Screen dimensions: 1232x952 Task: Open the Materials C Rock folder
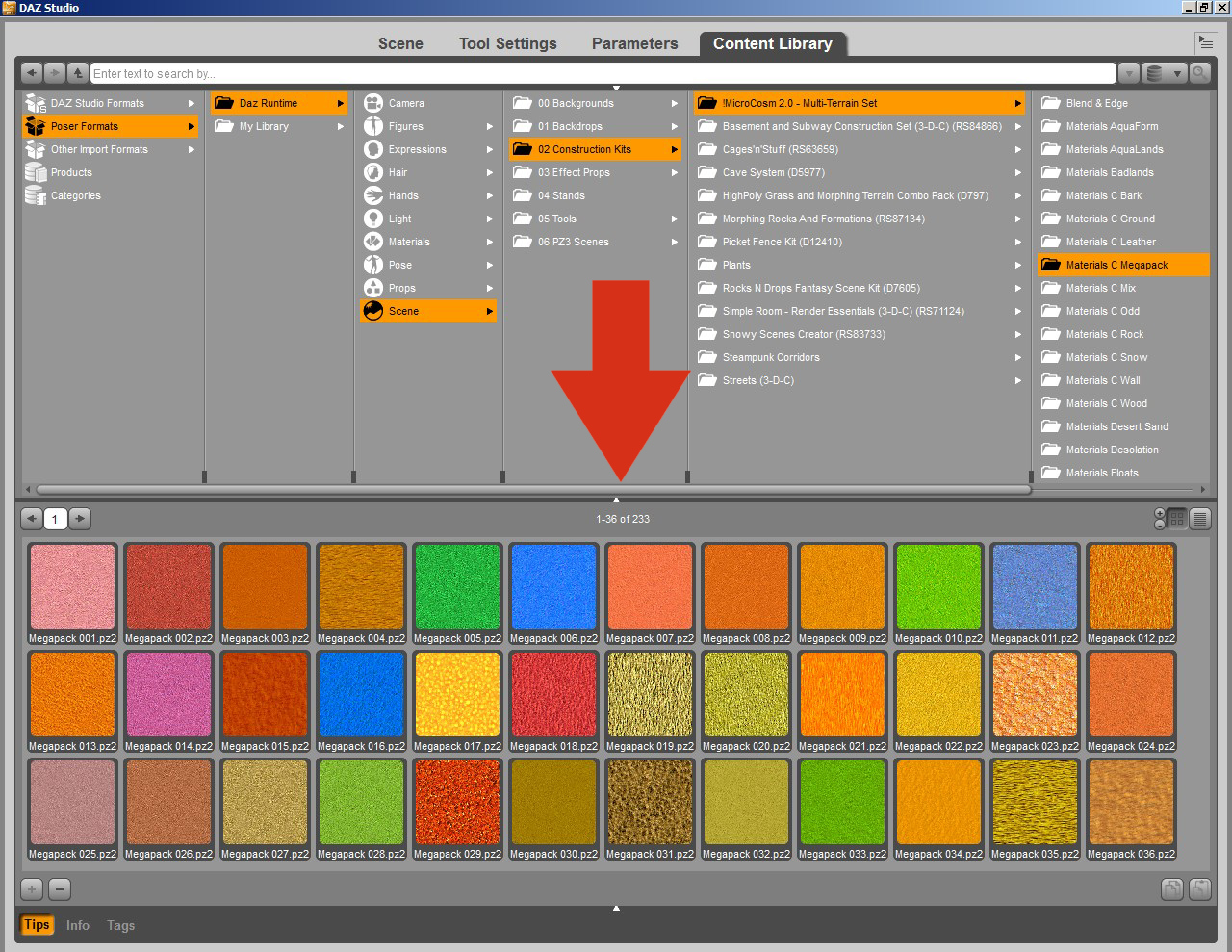(1123, 334)
